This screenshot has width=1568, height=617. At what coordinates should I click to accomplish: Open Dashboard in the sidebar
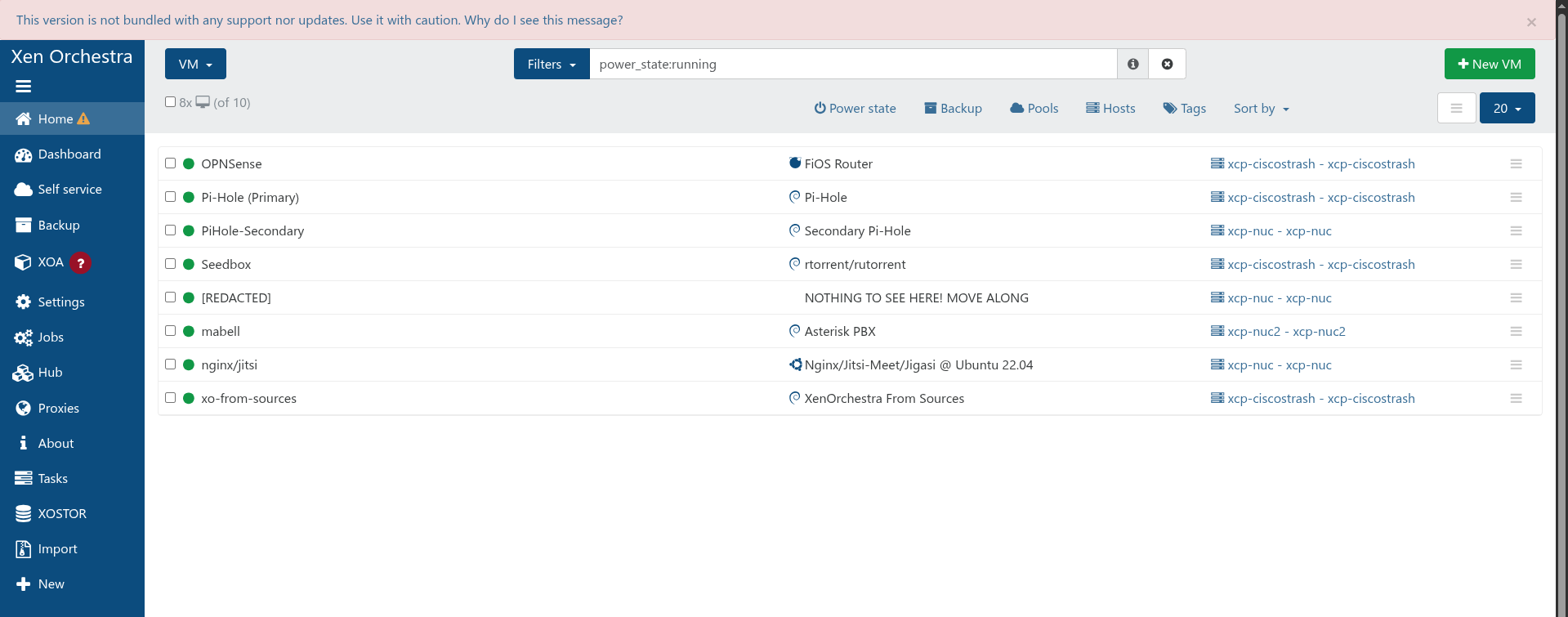coord(69,154)
